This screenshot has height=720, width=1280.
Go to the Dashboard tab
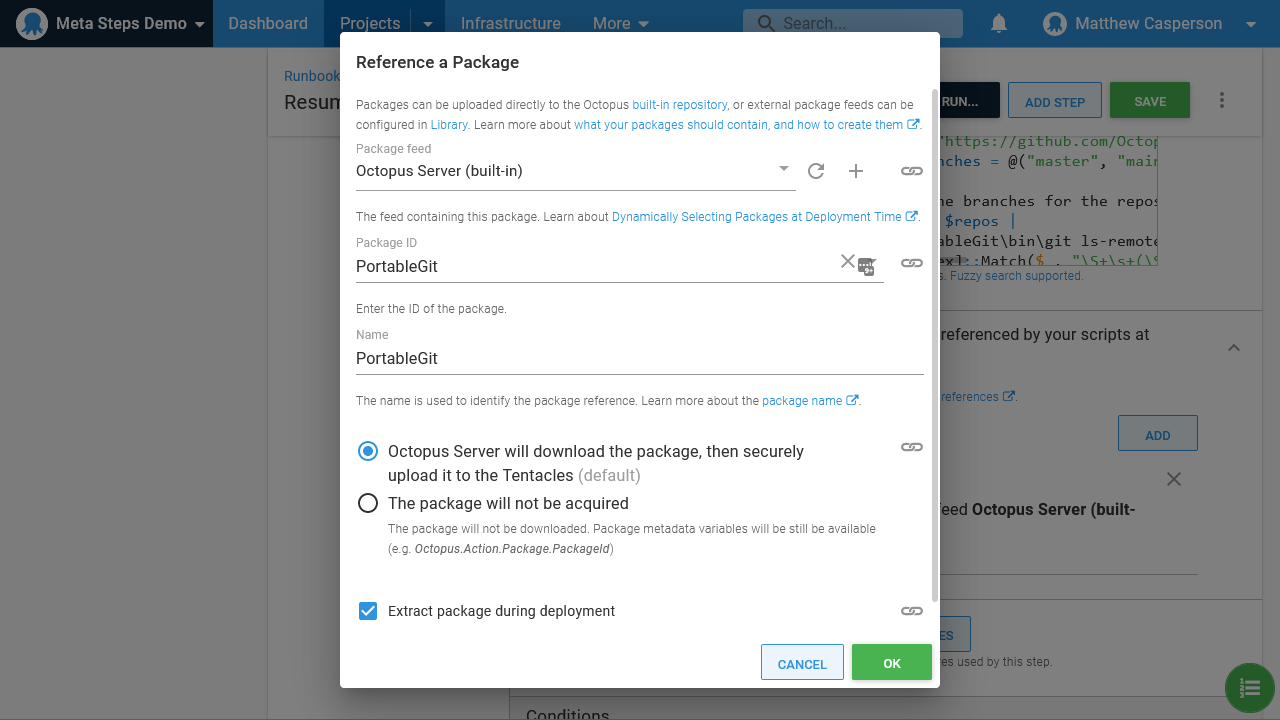coord(268,23)
